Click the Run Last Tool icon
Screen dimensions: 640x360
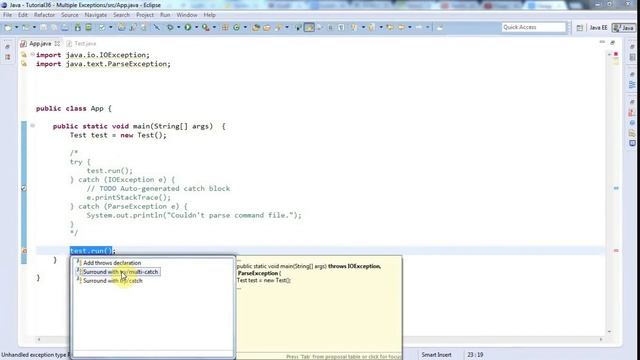tap(206, 27)
